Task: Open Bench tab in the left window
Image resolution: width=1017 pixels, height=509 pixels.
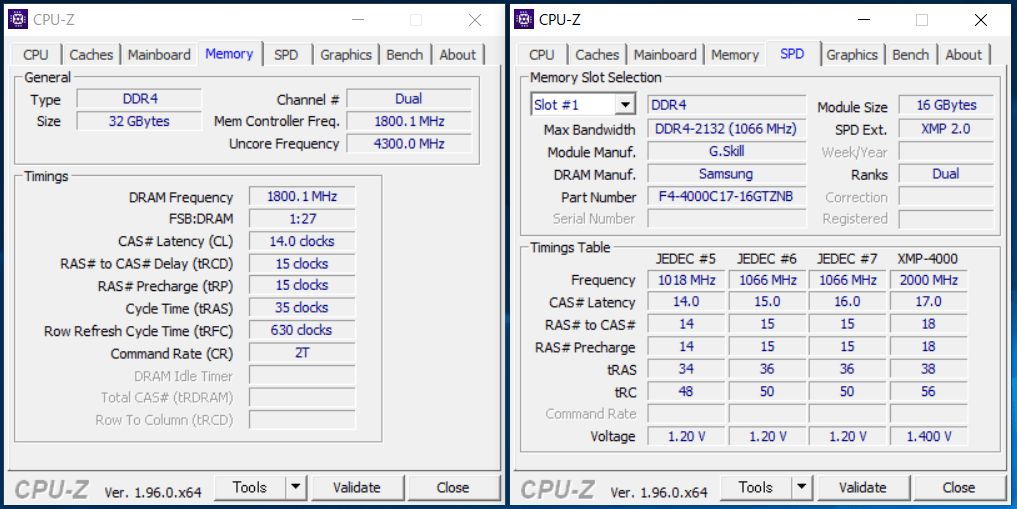Action: click(405, 54)
